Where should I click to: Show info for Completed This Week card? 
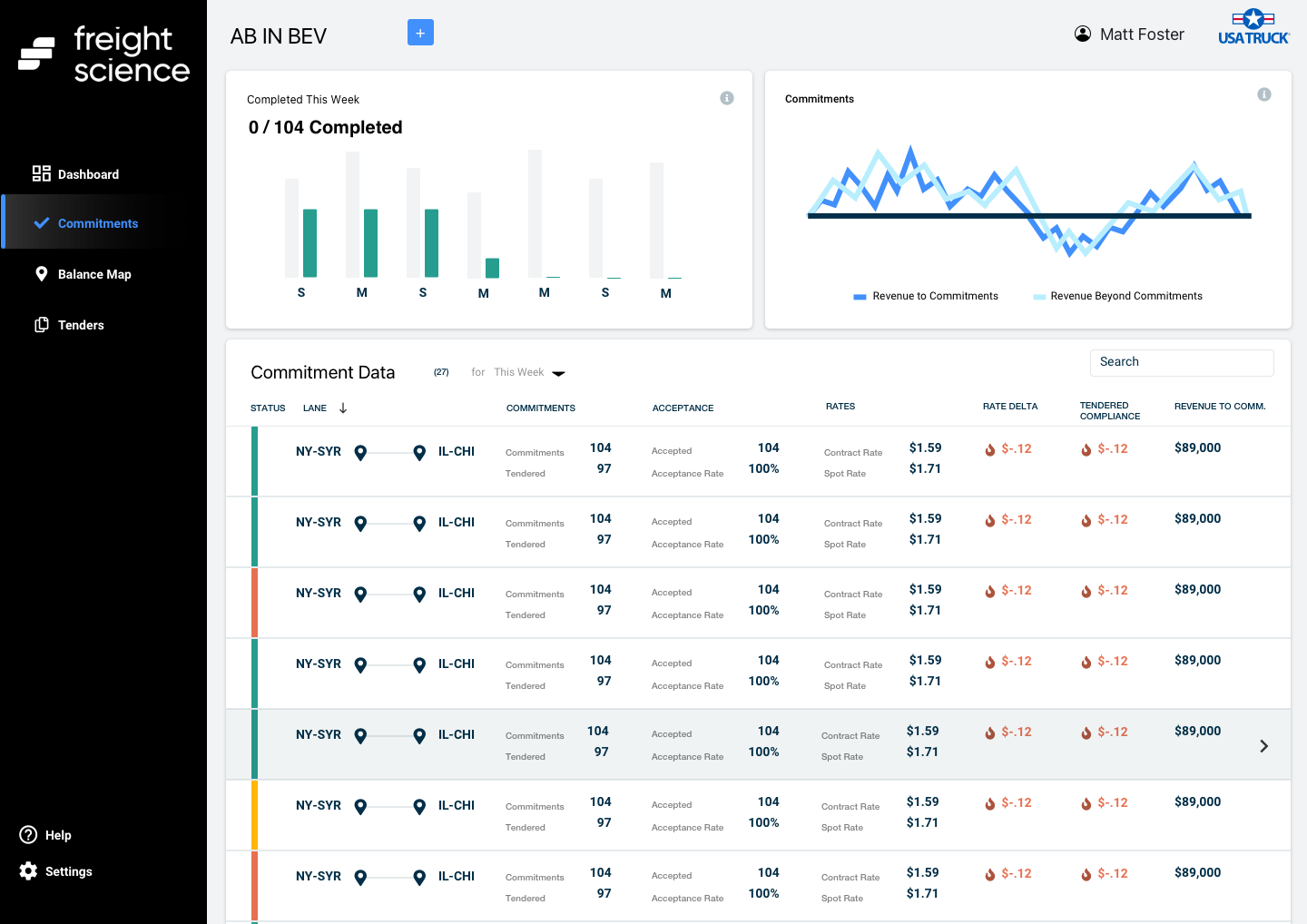(x=727, y=98)
